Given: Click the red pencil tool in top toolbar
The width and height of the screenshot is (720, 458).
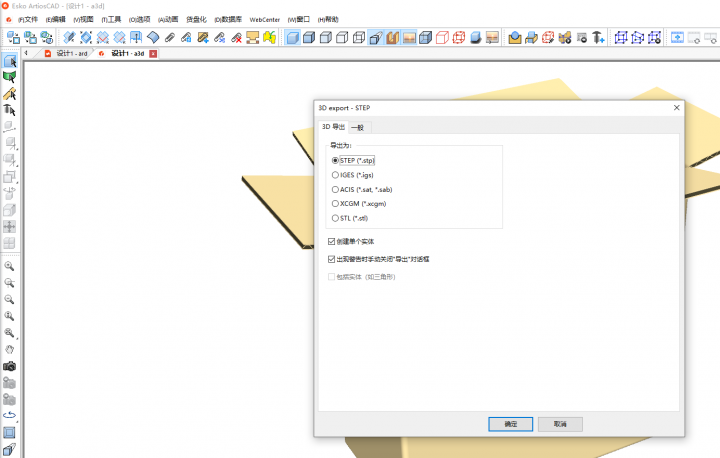Looking at the screenshot, I should click(236, 38).
